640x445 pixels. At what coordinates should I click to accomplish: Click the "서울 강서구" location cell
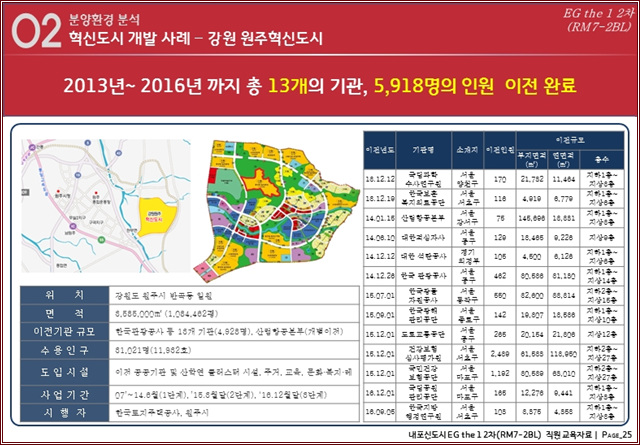[x=467, y=218]
